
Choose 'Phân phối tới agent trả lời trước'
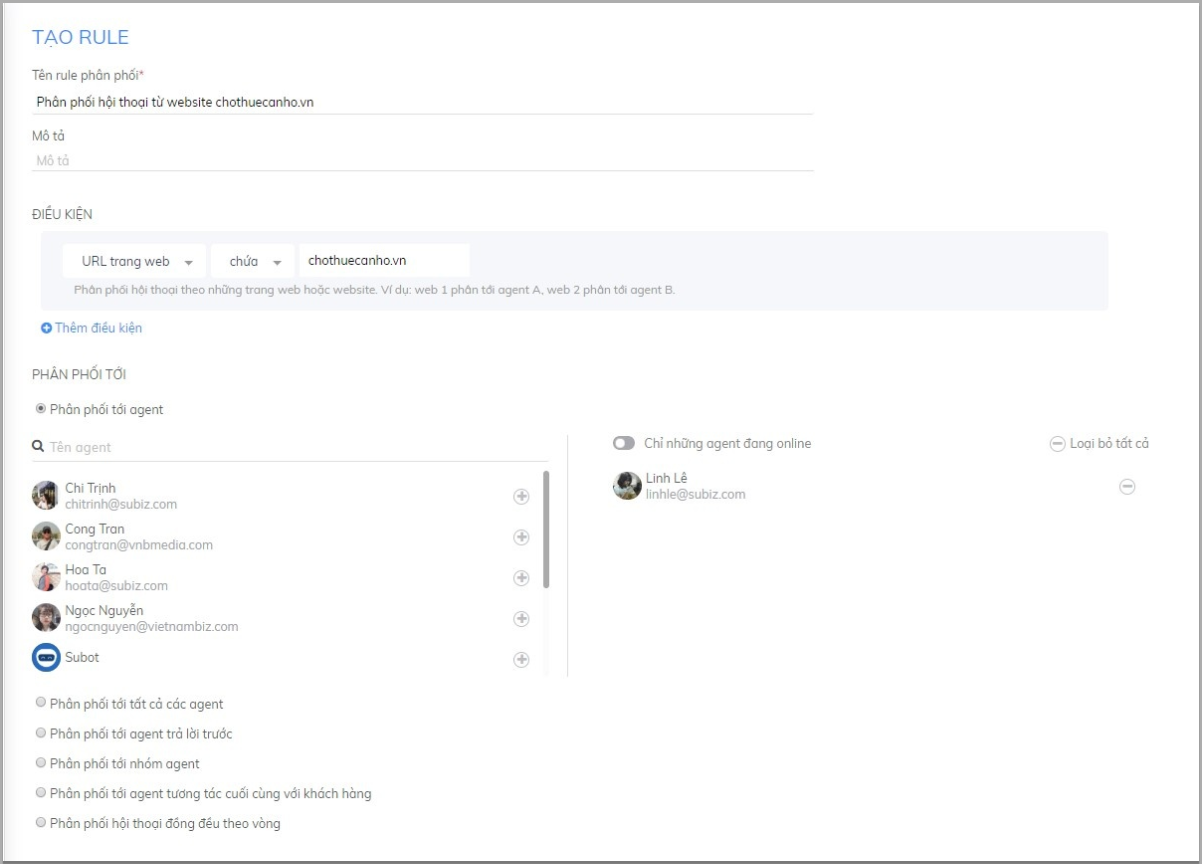[41, 733]
